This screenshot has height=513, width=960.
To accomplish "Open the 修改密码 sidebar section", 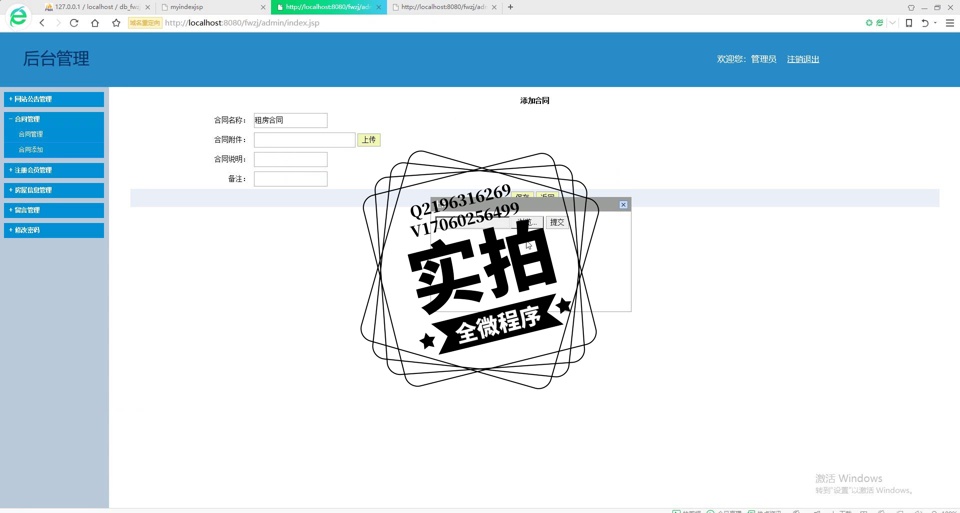I will (54, 230).
